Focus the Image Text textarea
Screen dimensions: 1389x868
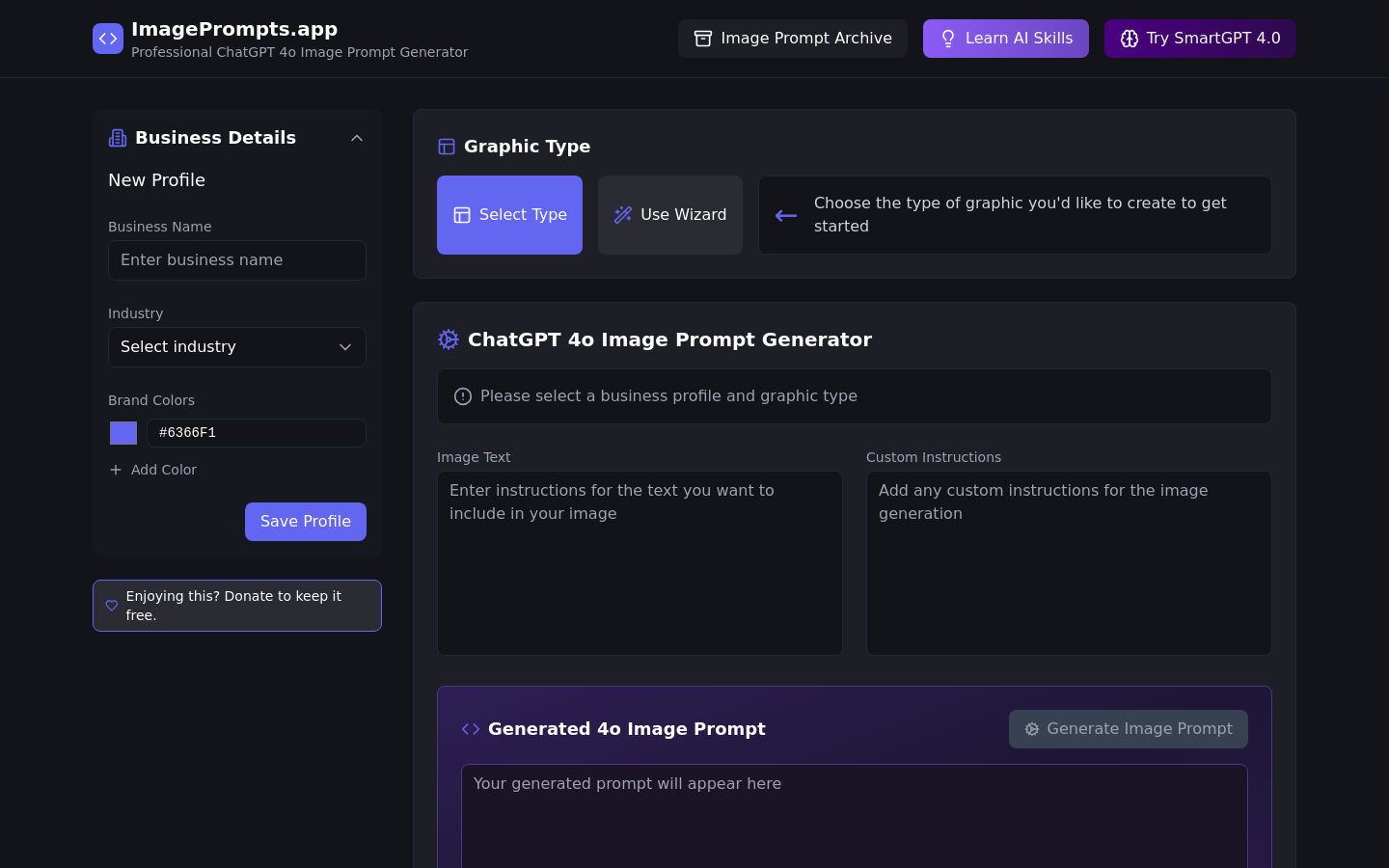[640, 563]
